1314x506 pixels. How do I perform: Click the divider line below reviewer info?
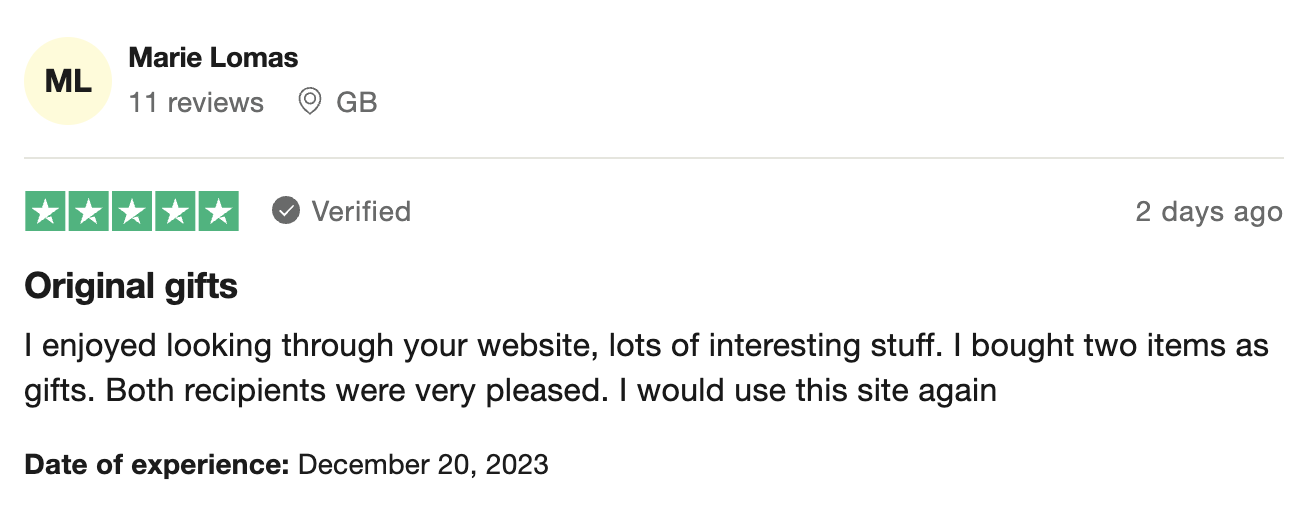coord(654,158)
